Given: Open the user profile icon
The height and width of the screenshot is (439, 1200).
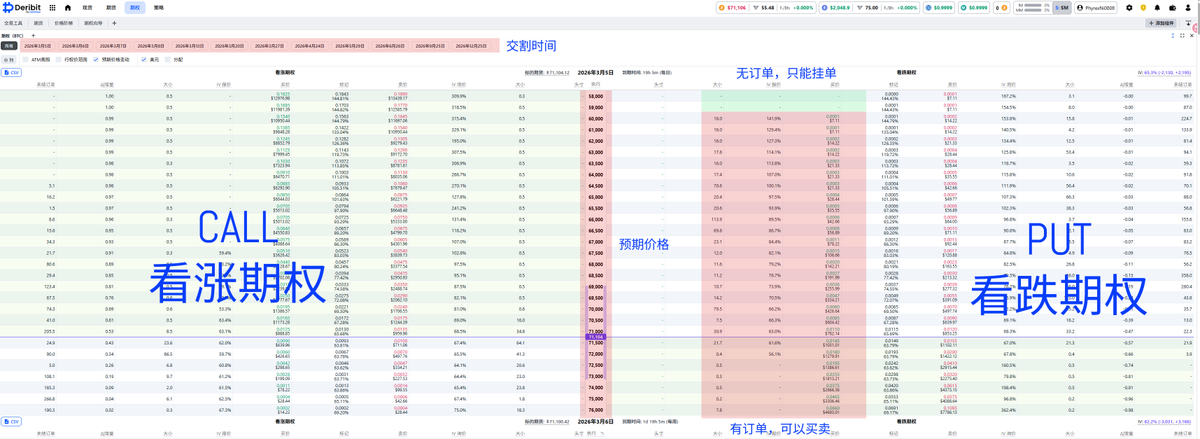Looking at the screenshot, I should coord(1188,7).
